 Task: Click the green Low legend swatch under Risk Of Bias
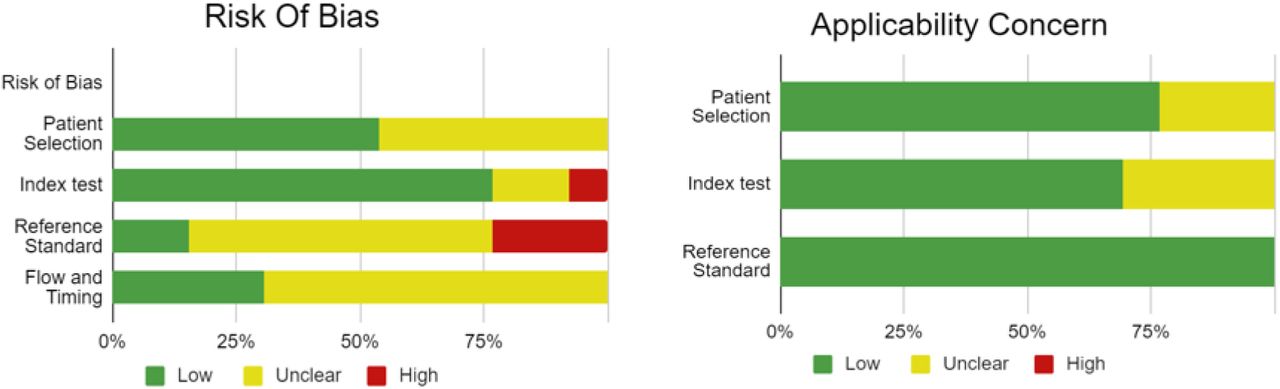(155, 375)
